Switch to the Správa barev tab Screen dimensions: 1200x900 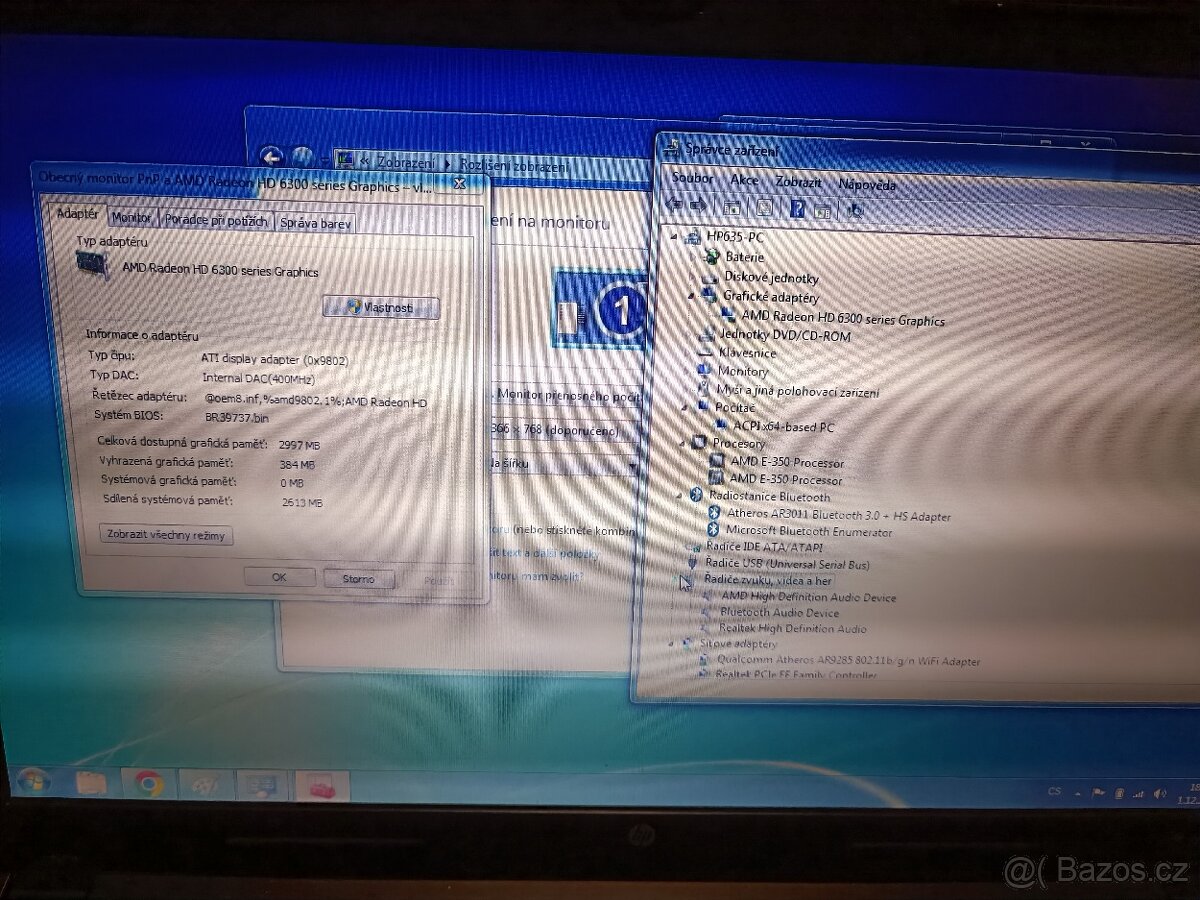(x=315, y=222)
